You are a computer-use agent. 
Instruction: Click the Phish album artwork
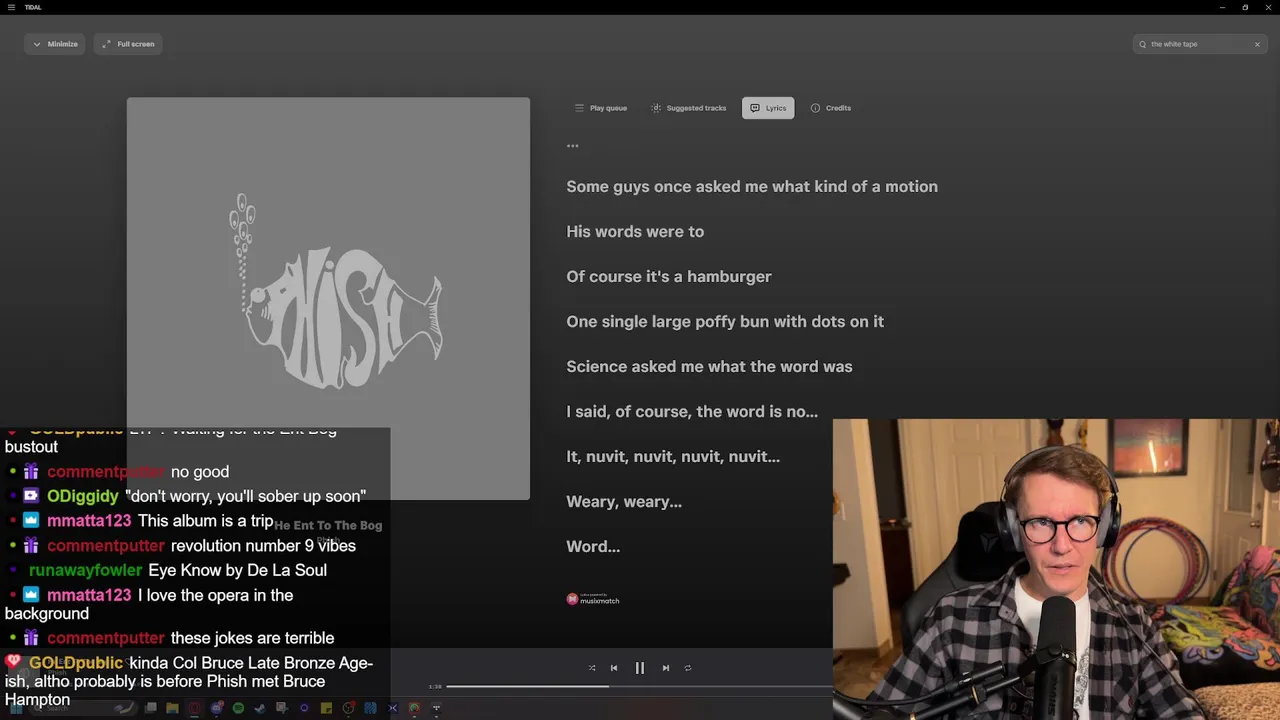tap(328, 298)
